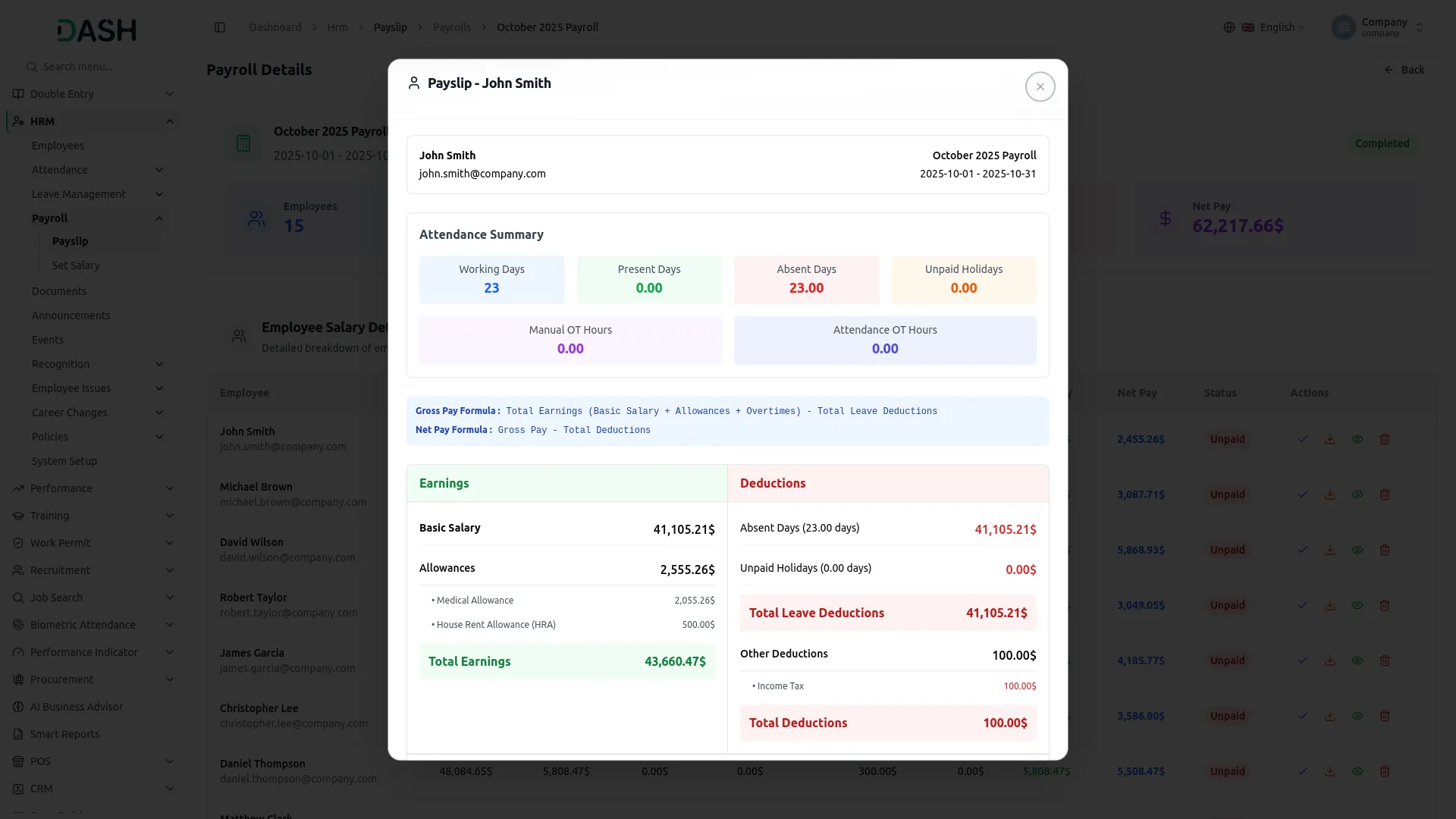
Task: Delete David Wilson's payroll entry
Action: [1384, 550]
